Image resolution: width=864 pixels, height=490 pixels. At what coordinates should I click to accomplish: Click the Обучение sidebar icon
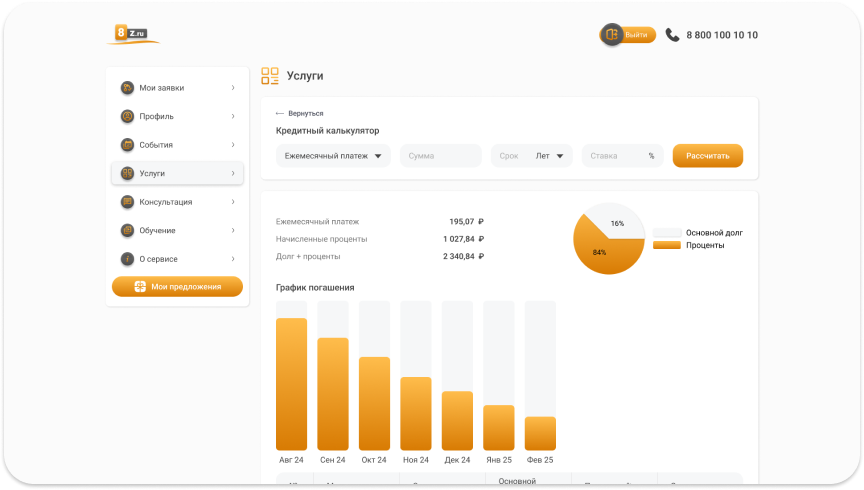(127, 230)
